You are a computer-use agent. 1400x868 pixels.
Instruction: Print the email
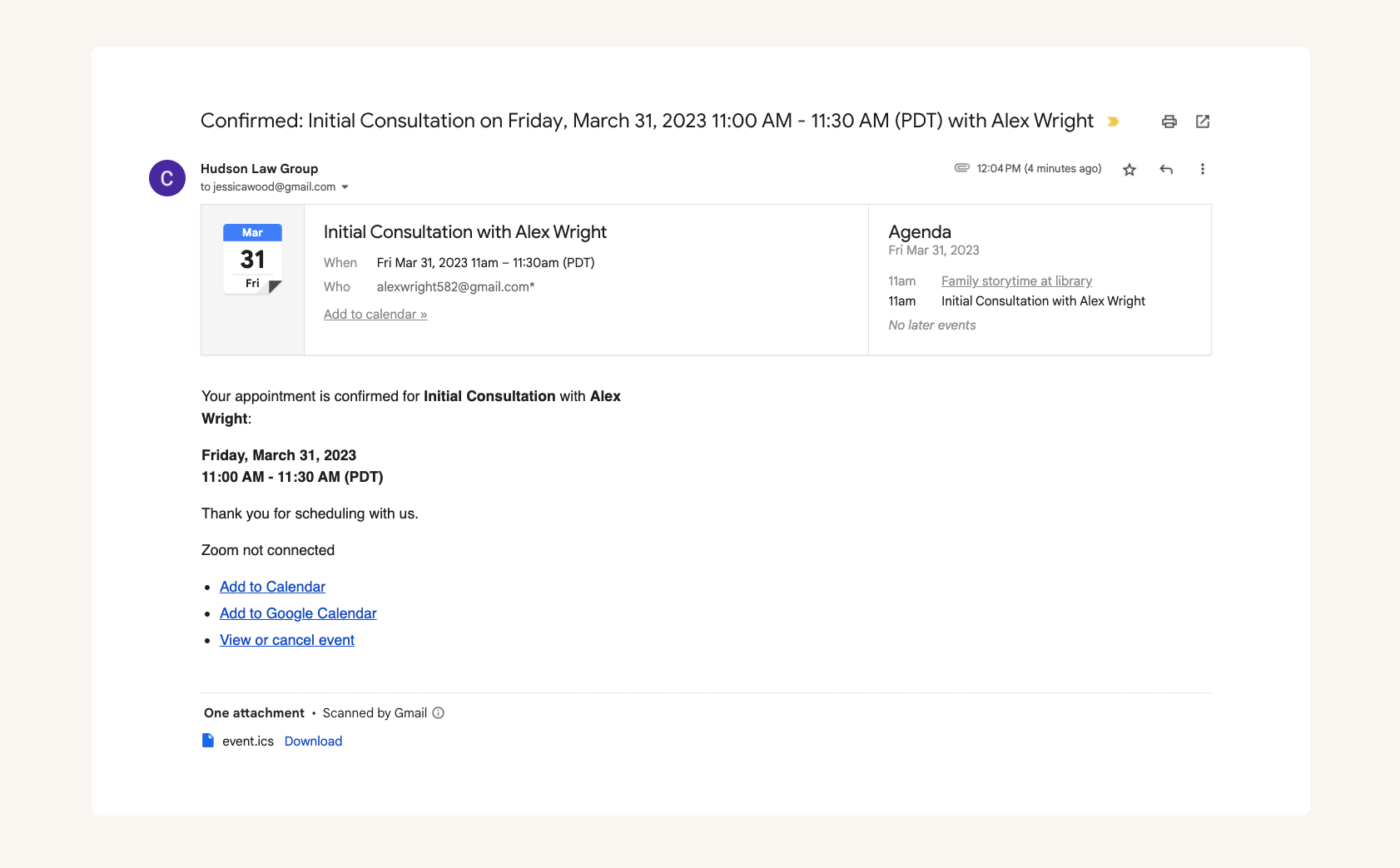coord(1169,122)
